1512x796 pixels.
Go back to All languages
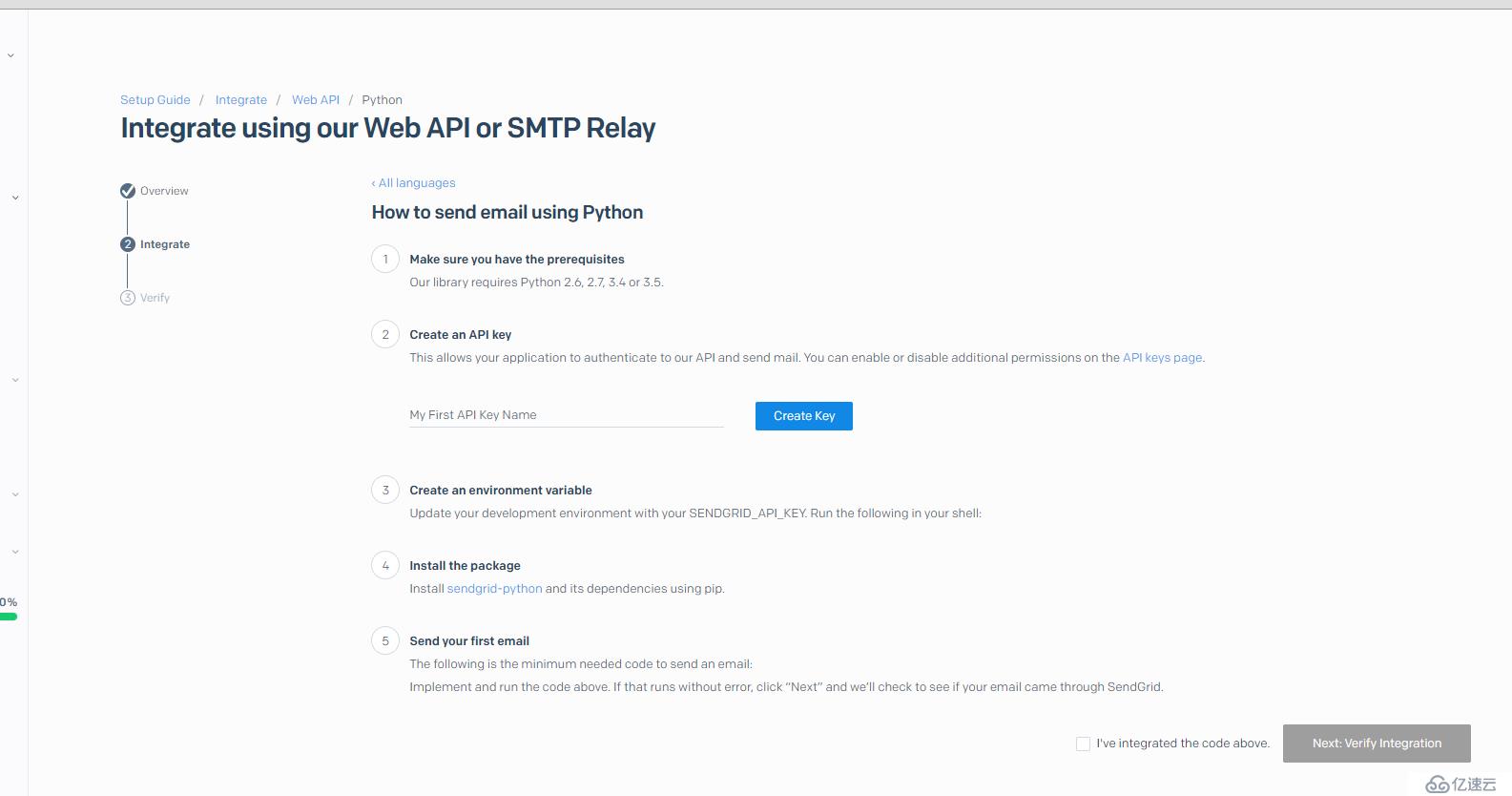click(x=413, y=183)
